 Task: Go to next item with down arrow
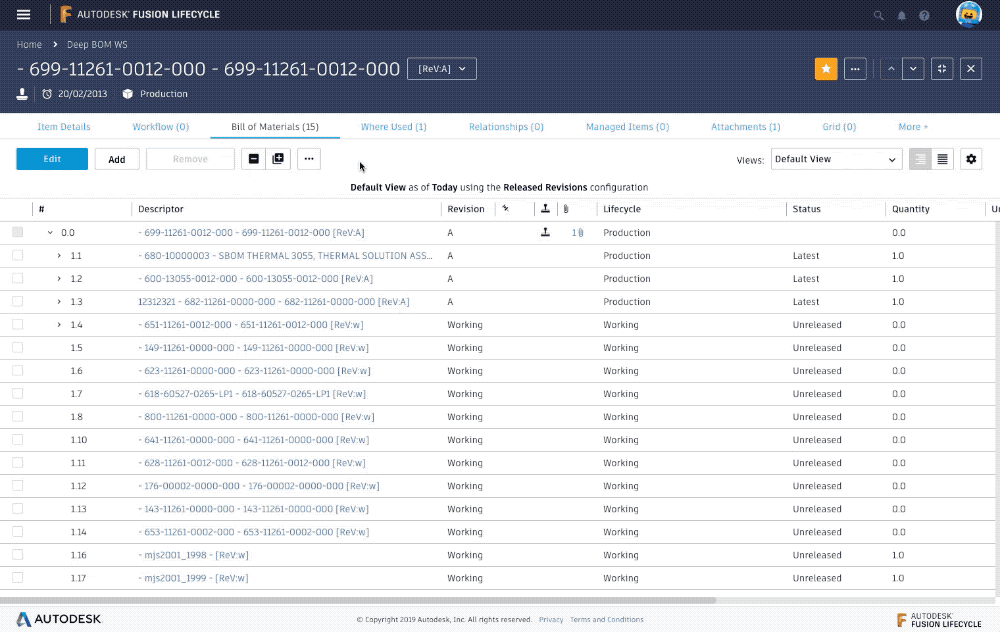pos(913,69)
